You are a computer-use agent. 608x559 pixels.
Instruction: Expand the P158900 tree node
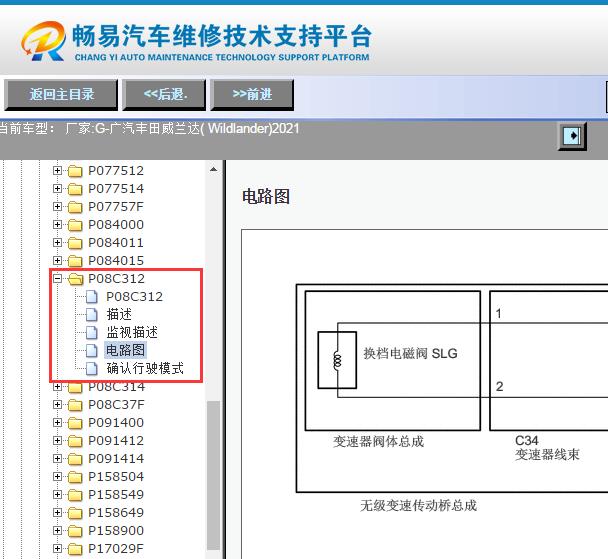pyautogui.click(x=57, y=531)
